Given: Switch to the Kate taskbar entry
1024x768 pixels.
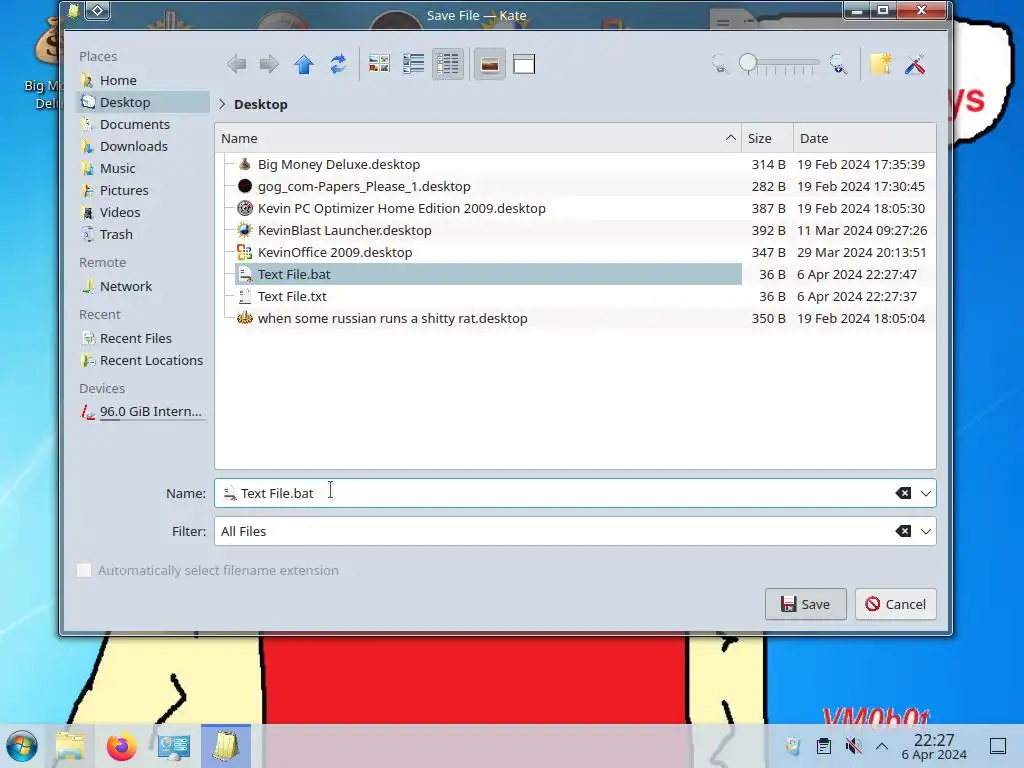Looking at the screenshot, I should point(226,746).
